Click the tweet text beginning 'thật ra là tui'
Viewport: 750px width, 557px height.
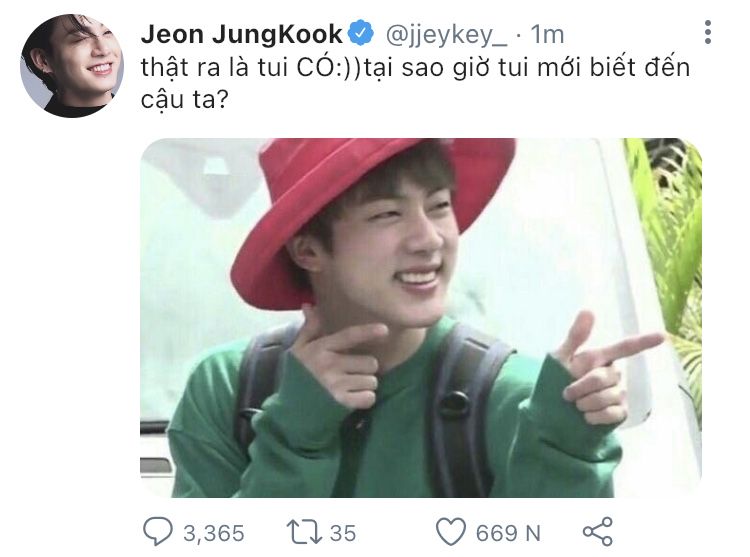(415, 83)
